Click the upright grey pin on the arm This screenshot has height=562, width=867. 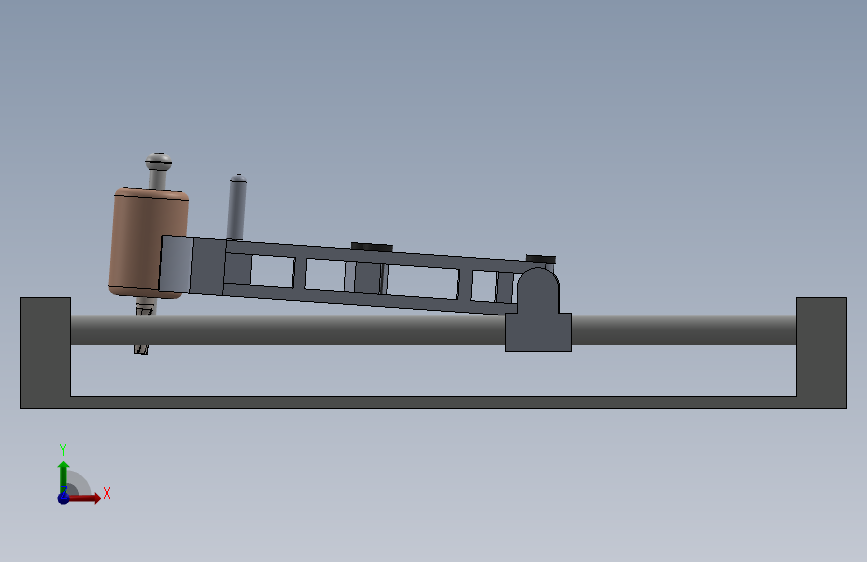(237, 207)
